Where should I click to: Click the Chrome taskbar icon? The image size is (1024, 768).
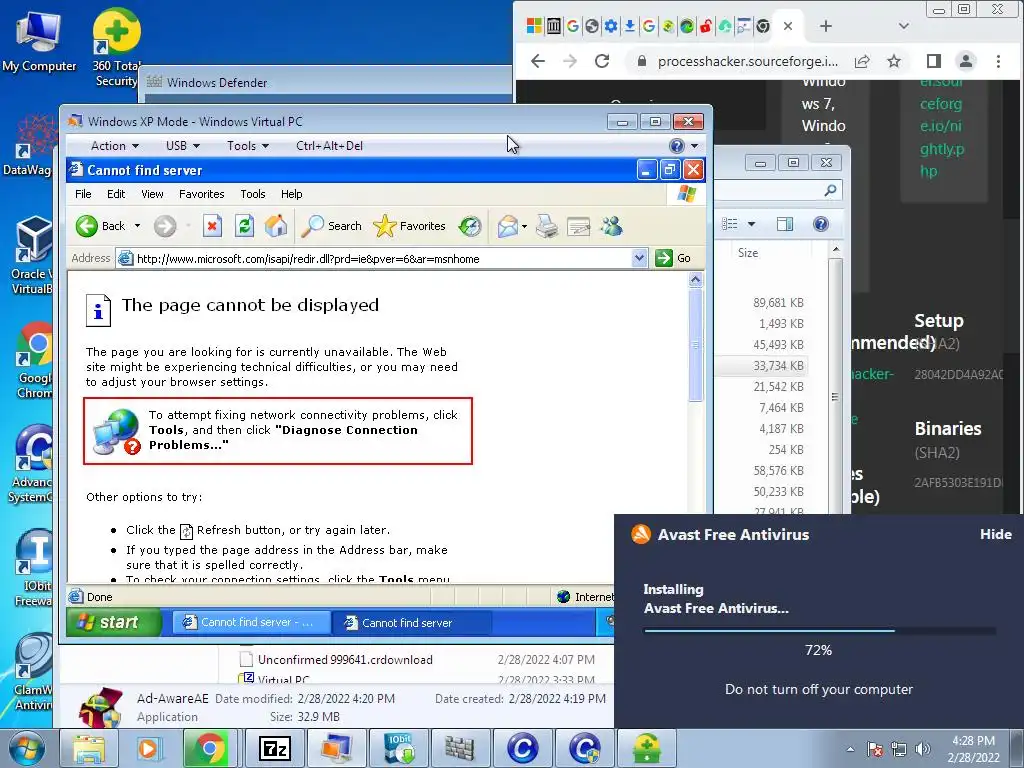(209, 748)
